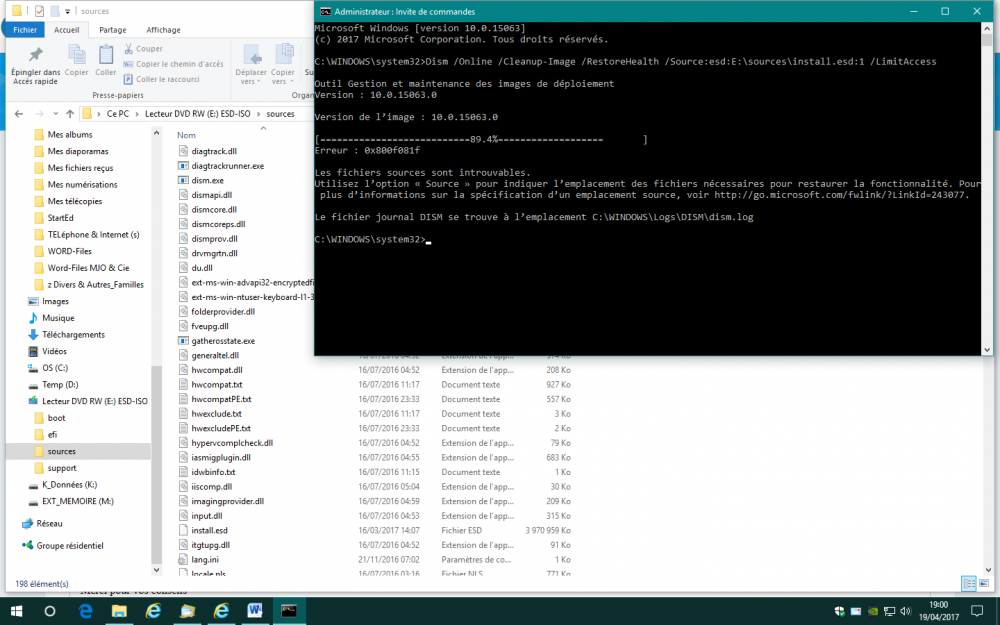Open Word from the taskbar
The height and width of the screenshot is (625, 1000).
point(254,610)
